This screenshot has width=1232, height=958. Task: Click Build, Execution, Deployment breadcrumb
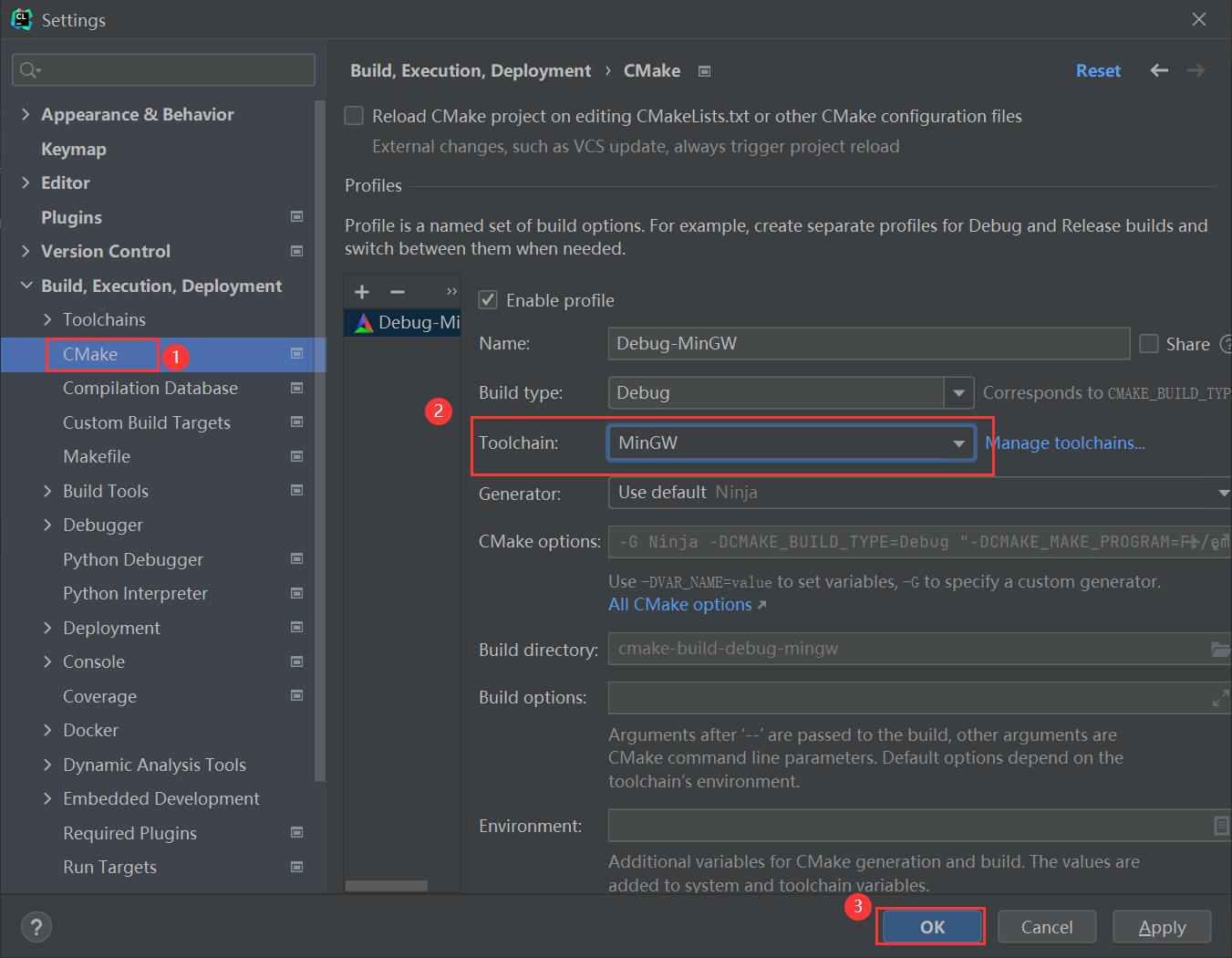471,70
